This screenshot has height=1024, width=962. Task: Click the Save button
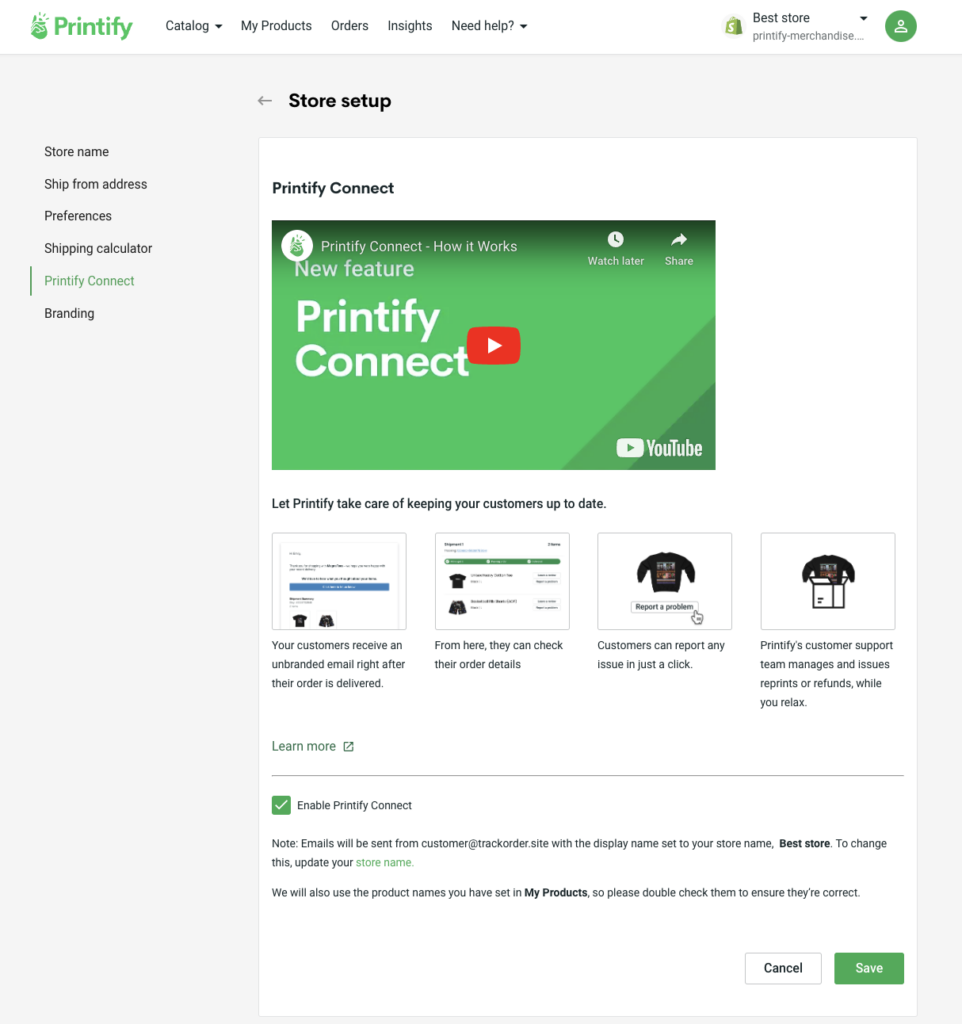point(869,968)
